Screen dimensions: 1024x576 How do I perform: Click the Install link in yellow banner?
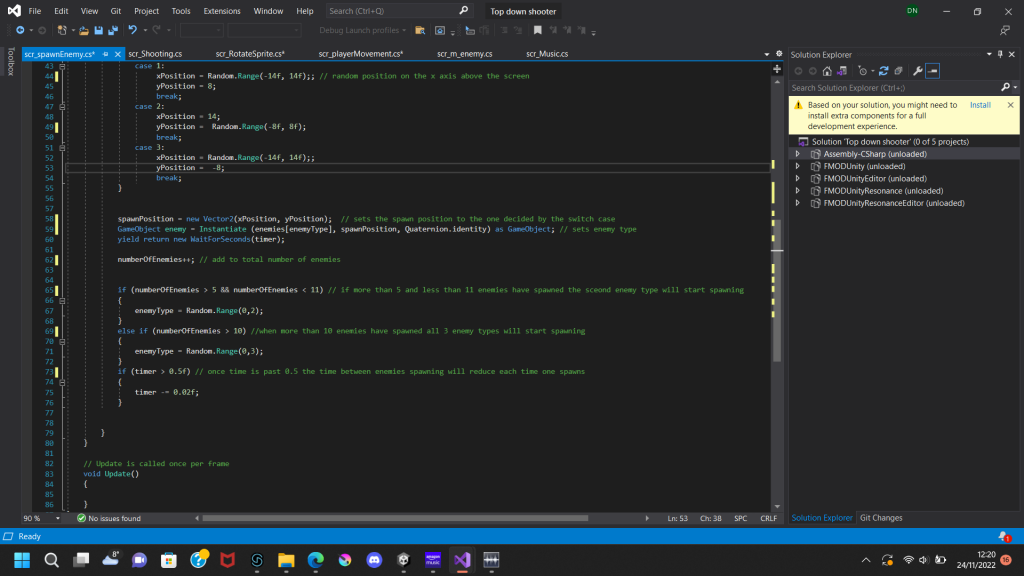(980, 104)
